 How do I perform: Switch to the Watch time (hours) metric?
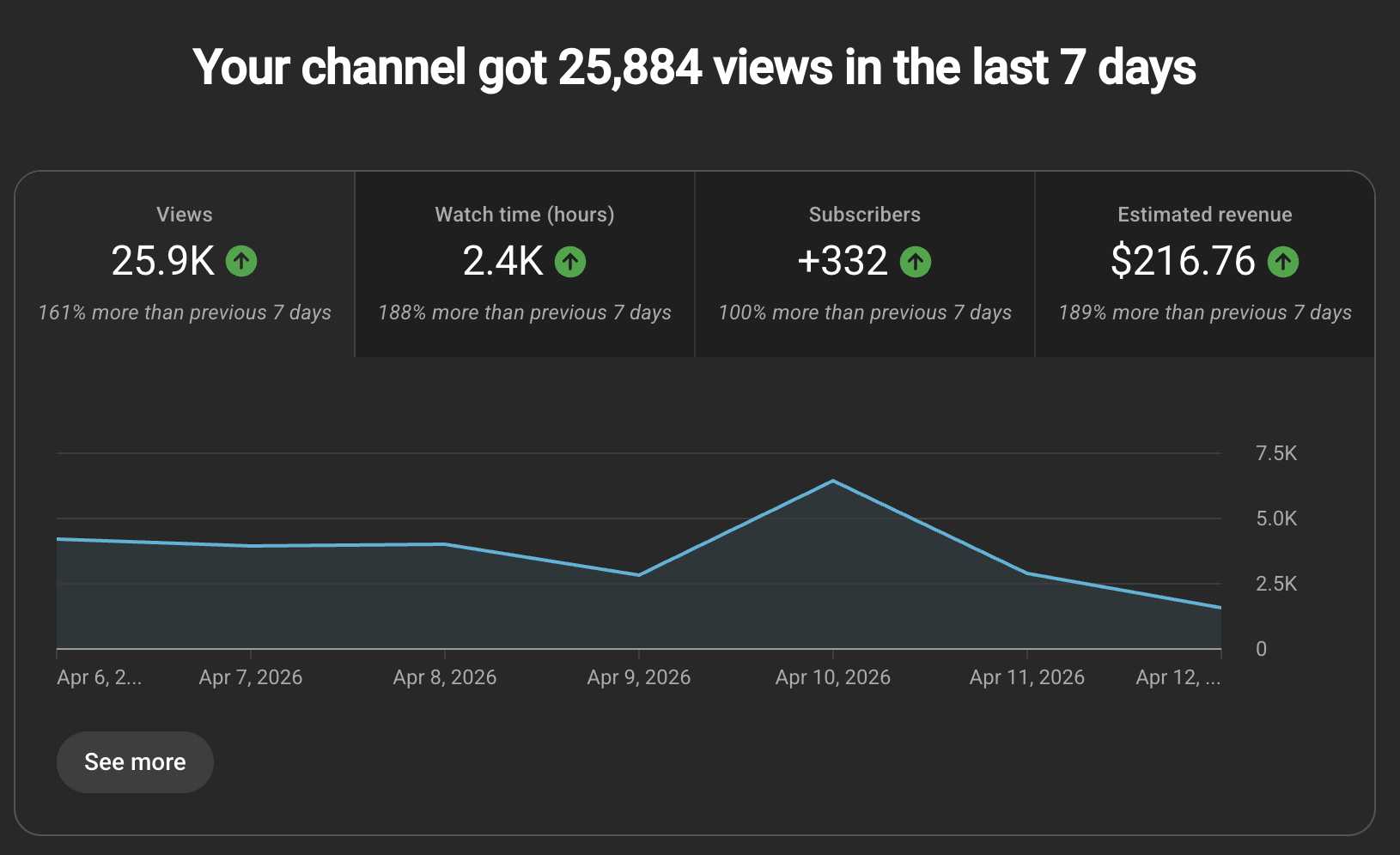[524, 264]
